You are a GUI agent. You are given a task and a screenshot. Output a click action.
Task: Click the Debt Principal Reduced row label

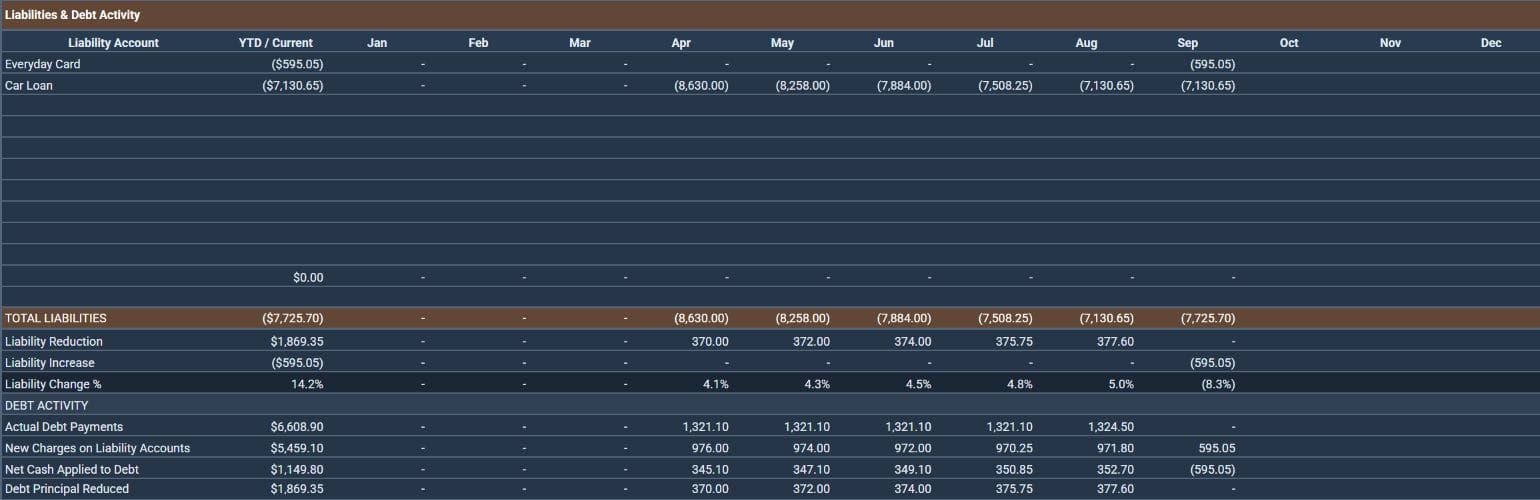pyautogui.click(x=67, y=489)
